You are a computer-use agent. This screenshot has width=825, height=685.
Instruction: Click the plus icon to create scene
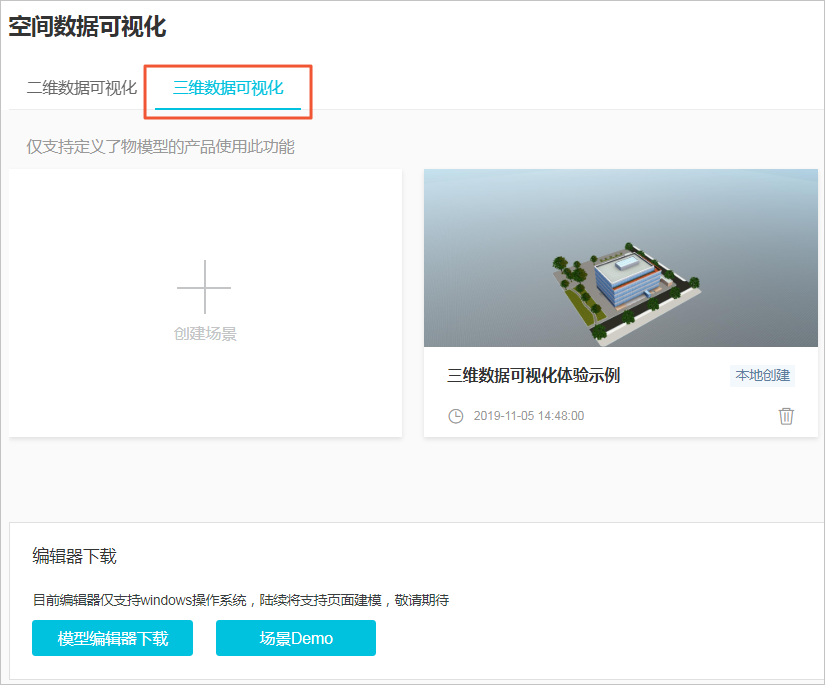coord(204,287)
